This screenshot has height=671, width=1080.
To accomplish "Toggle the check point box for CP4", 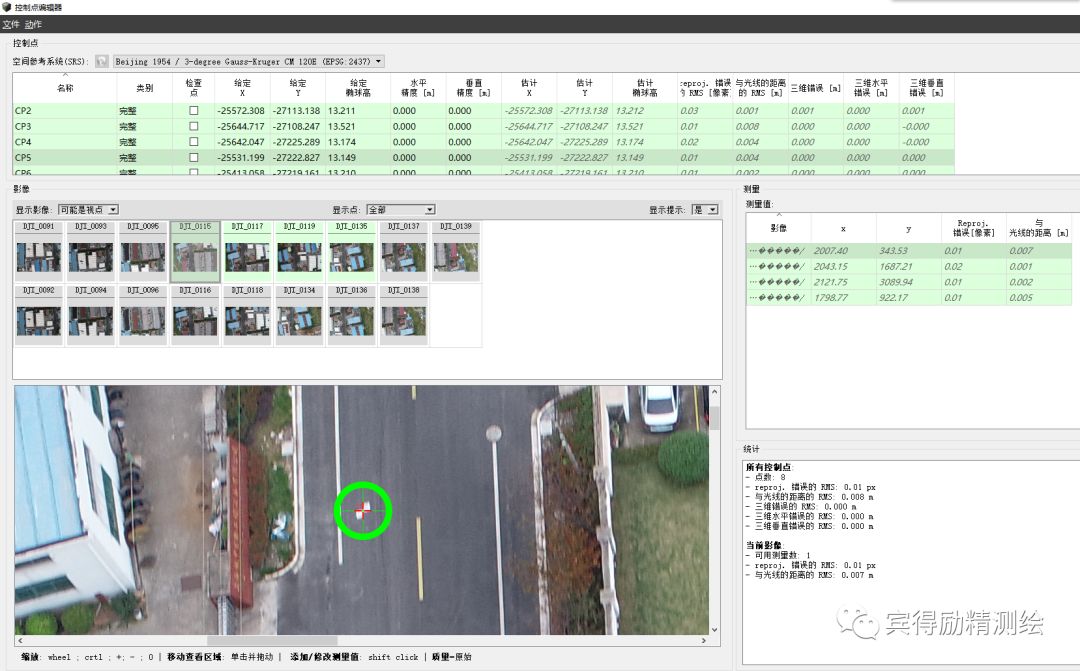I will [194, 142].
